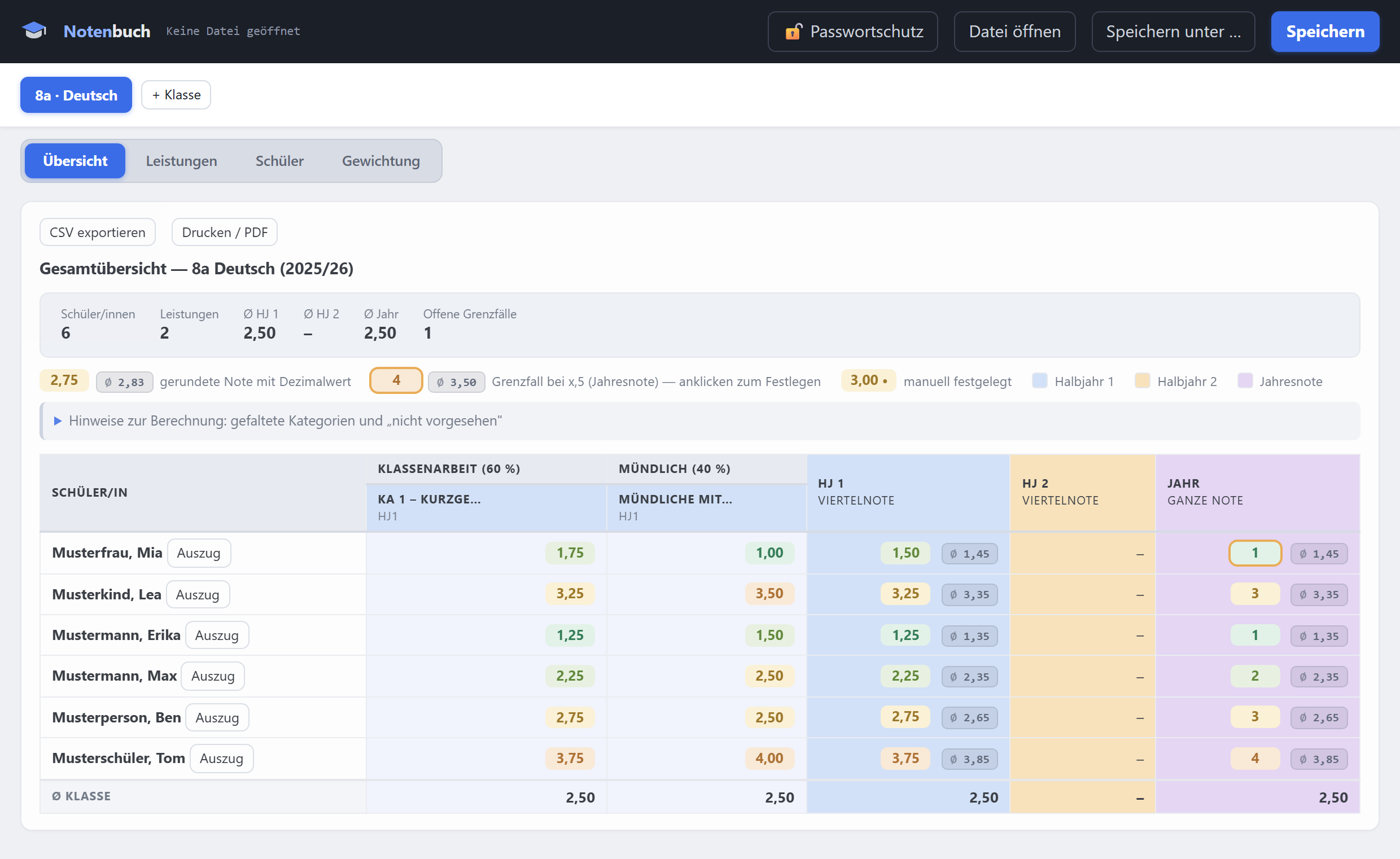Open Auszug for Musterfrau, Mia

click(x=199, y=553)
